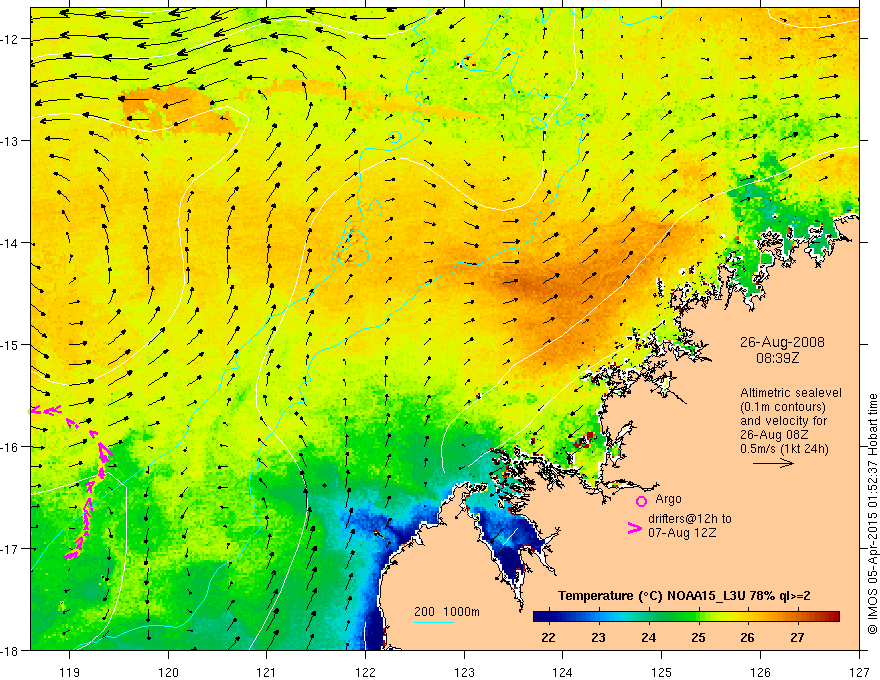880x680 pixels.
Task: Click the longitude axis label 121
Action: (267, 672)
